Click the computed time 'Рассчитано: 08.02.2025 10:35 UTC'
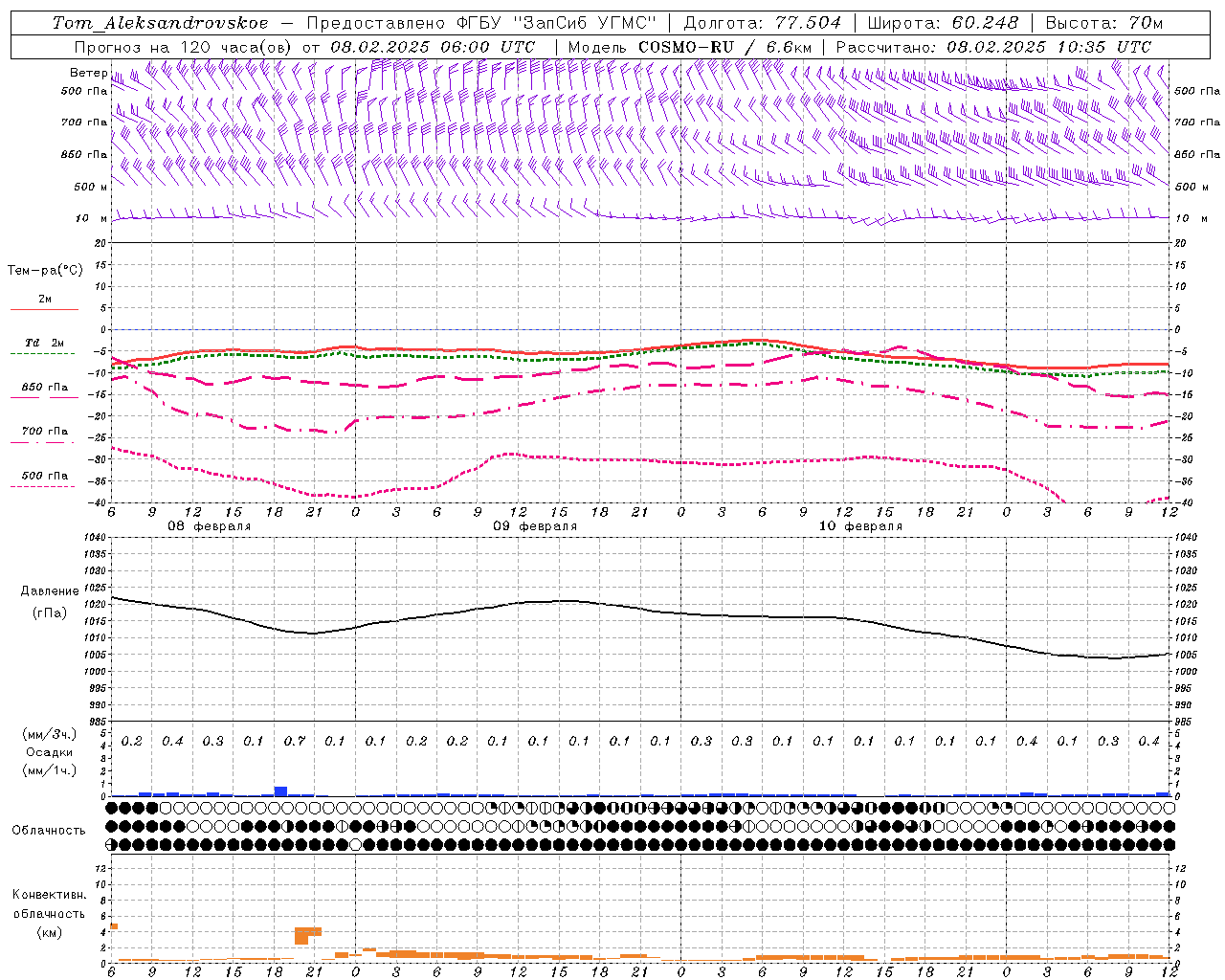The height and width of the screenshot is (980, 1225). (993, 47)
